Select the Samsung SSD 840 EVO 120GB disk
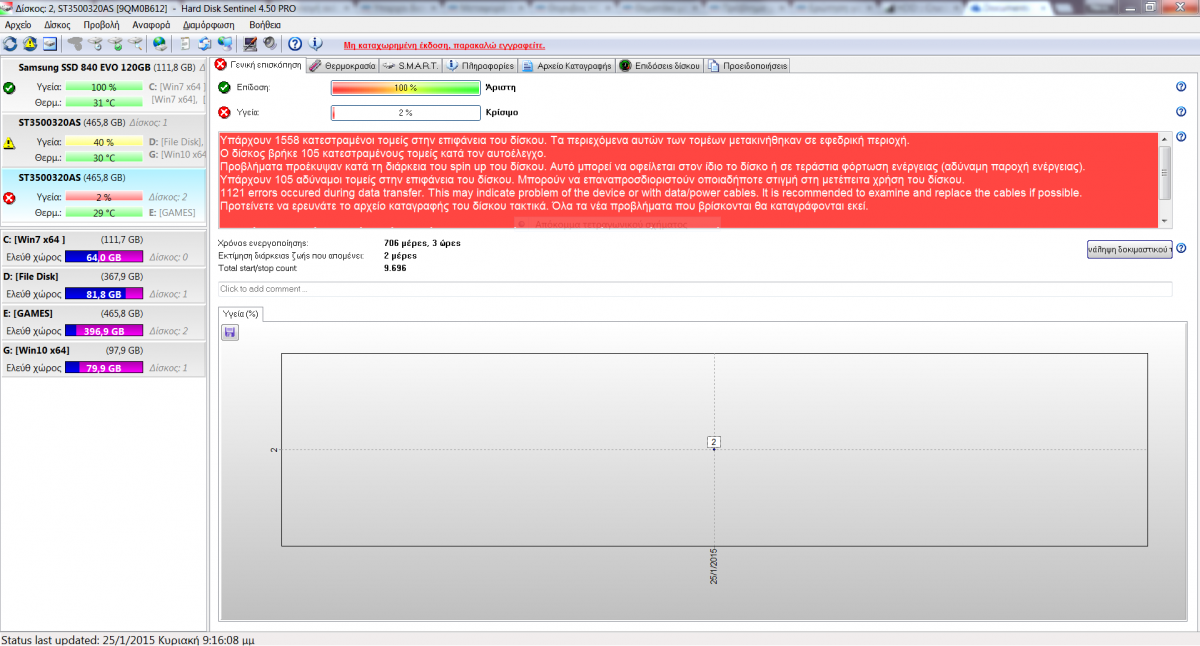 [x=104, y=87]
